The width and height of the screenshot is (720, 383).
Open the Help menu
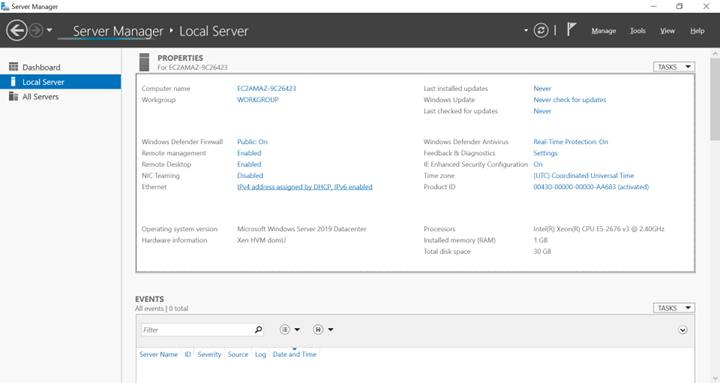[697, 31]
